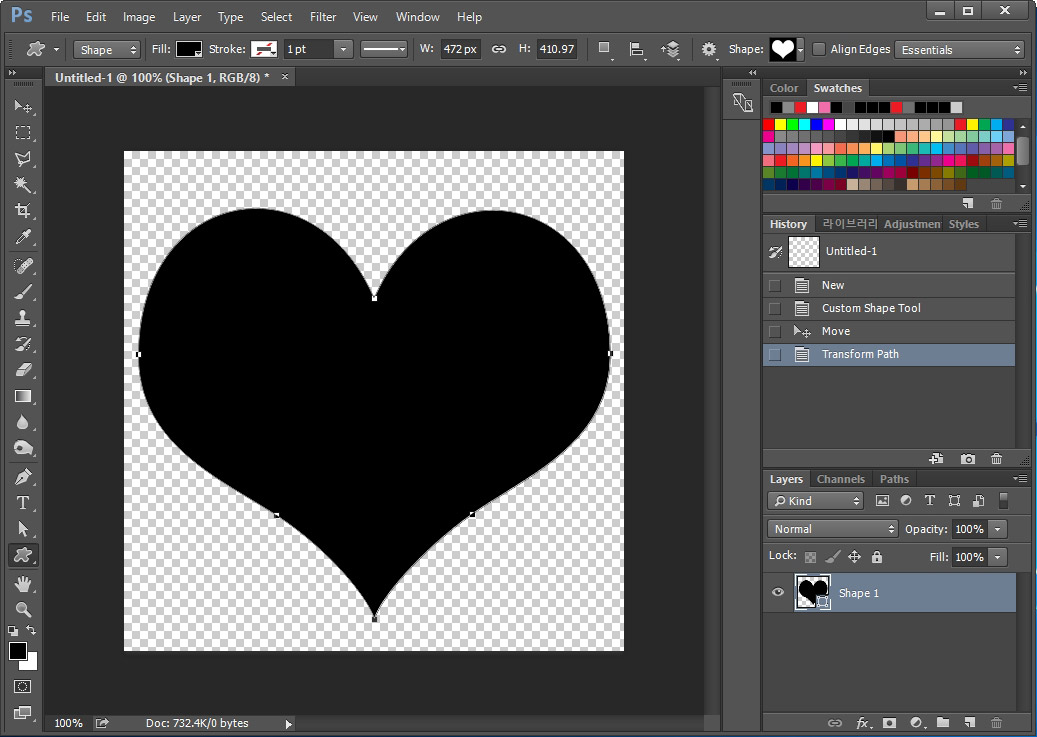Select the Custom Shape tool in toolbox

click(23, 555)
